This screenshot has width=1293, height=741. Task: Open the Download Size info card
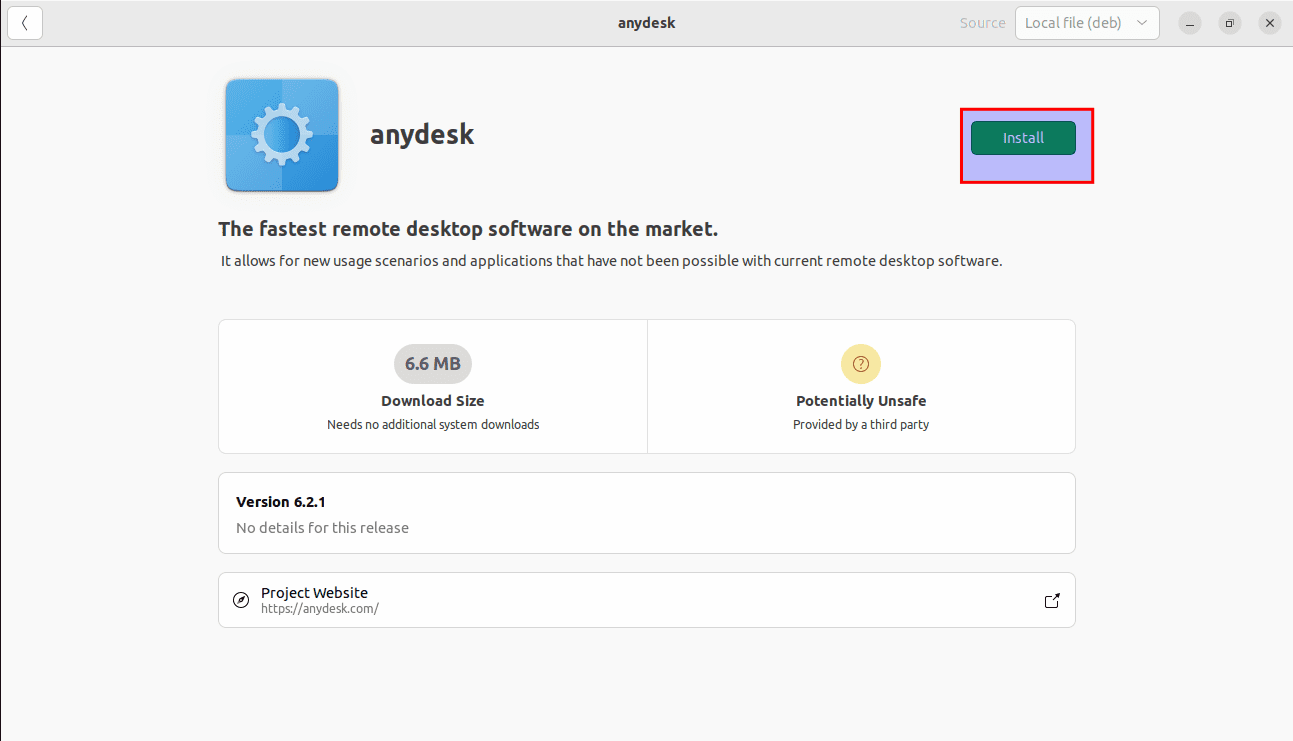pos(433,387)
